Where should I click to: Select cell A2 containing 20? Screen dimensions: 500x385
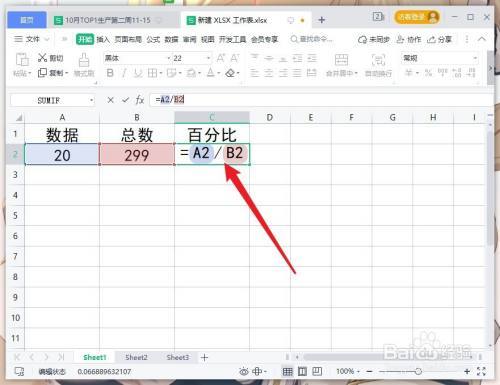point(62,154)
